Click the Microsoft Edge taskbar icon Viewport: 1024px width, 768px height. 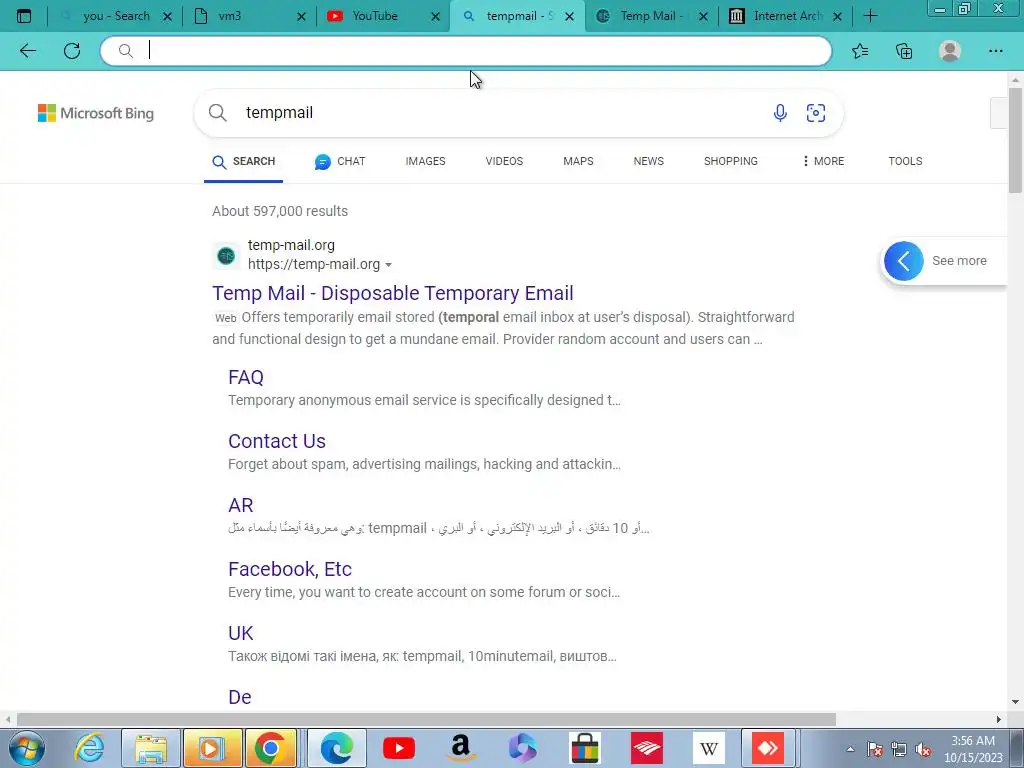click(337, 748)
